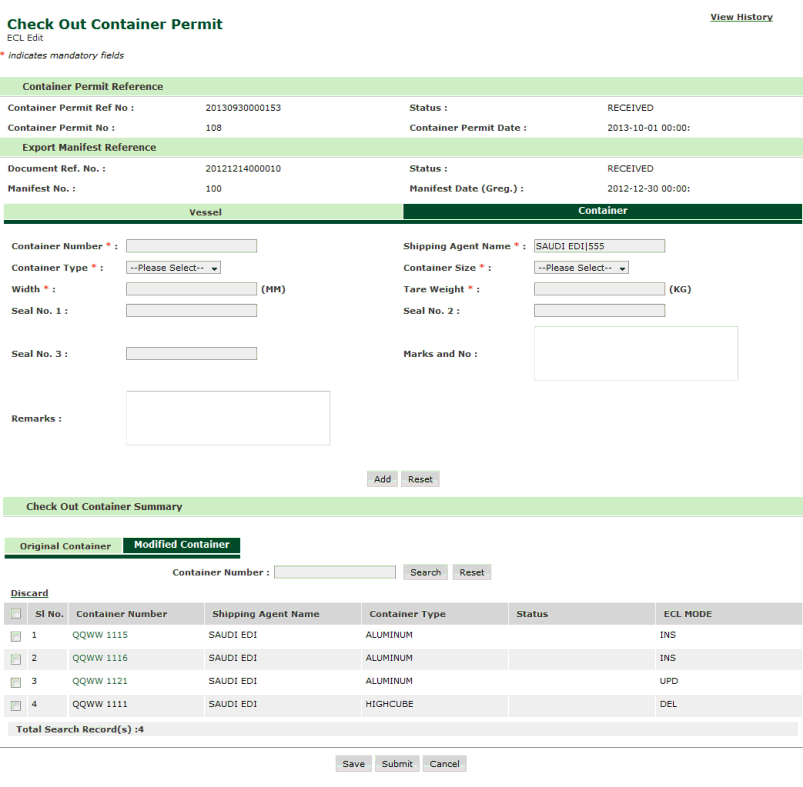Click the Add button
This screenshot has height=787, width=803.
pyautogui.click(x=382, y=479)
